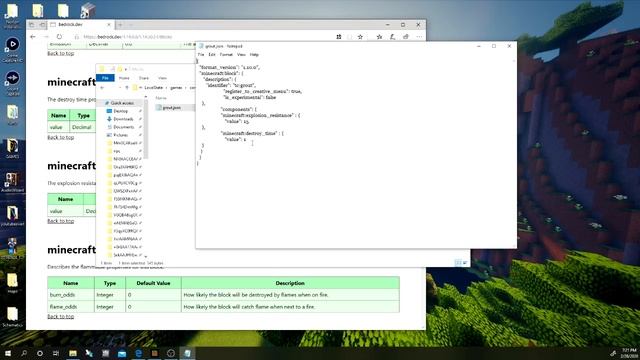The image size is (640, 360).
Task: Switch to Notepad from taskbar
Action: click(187, 353)
